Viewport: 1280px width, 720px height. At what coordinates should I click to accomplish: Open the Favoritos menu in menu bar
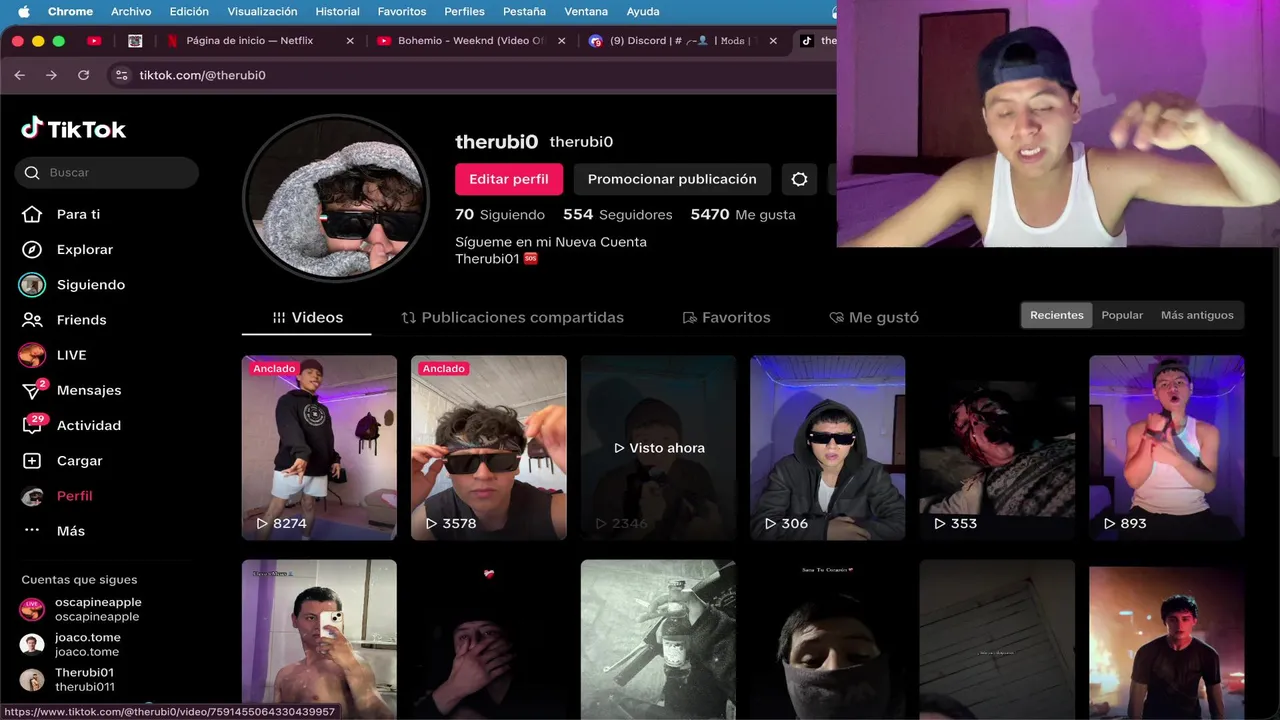(x=402, y=11)
